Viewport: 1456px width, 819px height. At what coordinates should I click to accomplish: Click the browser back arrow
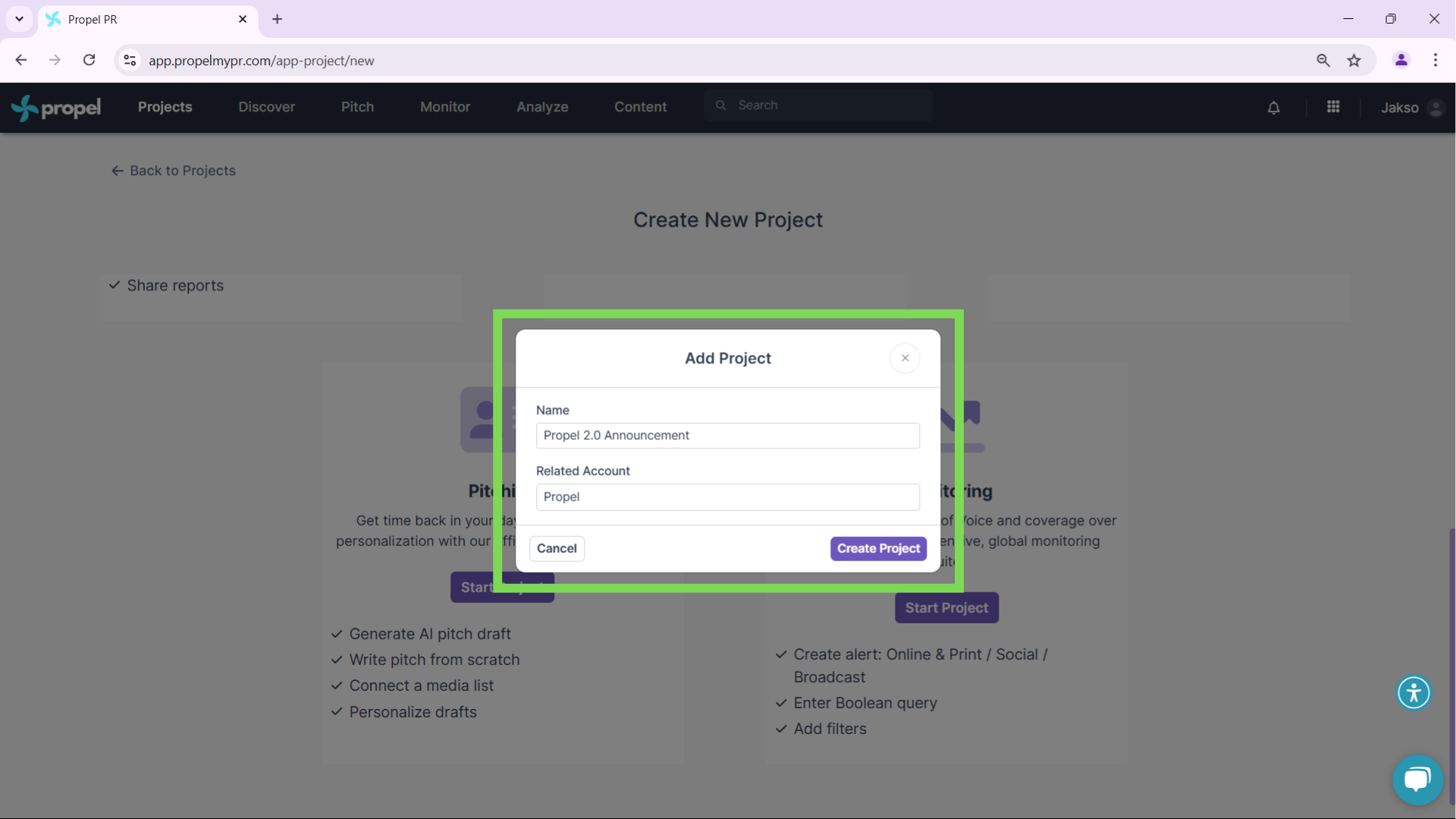tap(21, 60)
